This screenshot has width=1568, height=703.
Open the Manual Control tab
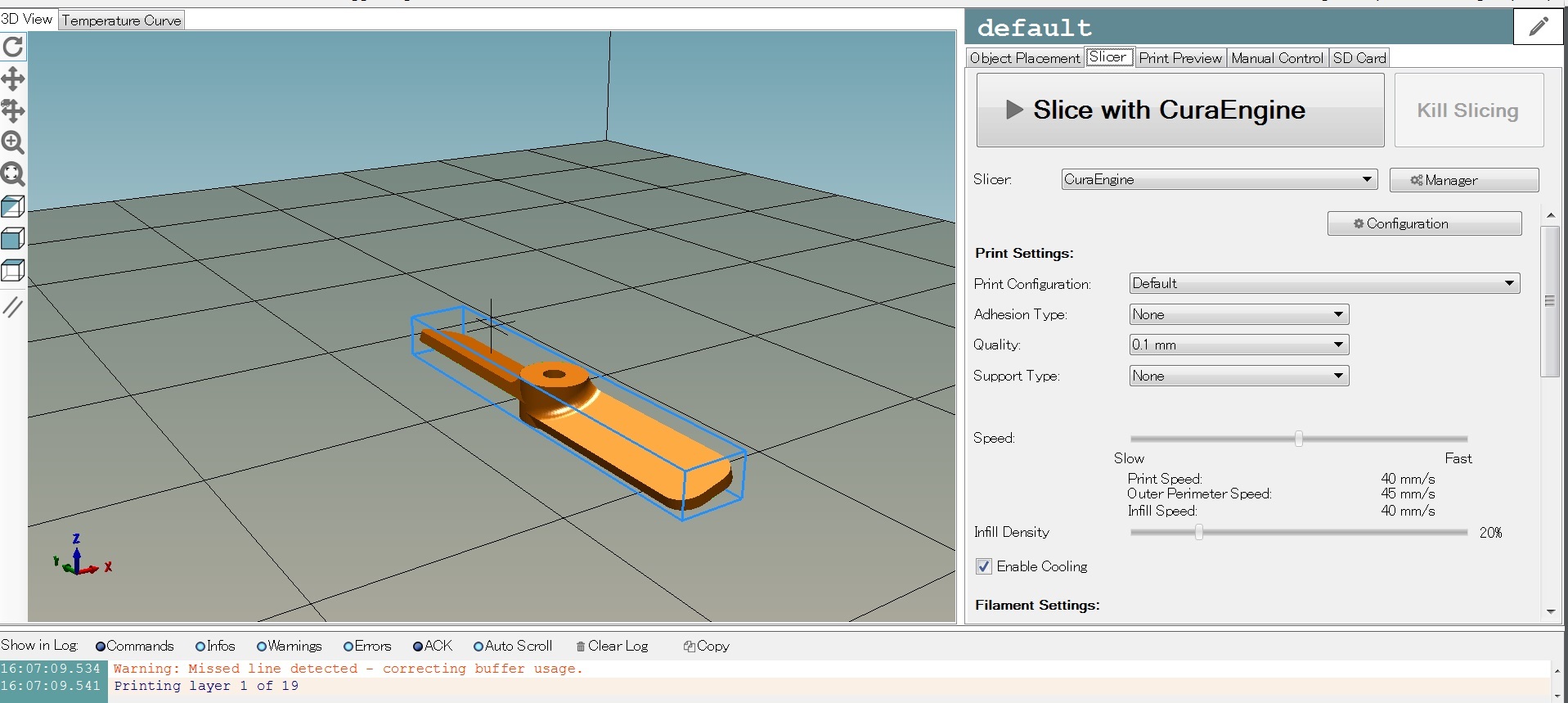point(1277,58)
